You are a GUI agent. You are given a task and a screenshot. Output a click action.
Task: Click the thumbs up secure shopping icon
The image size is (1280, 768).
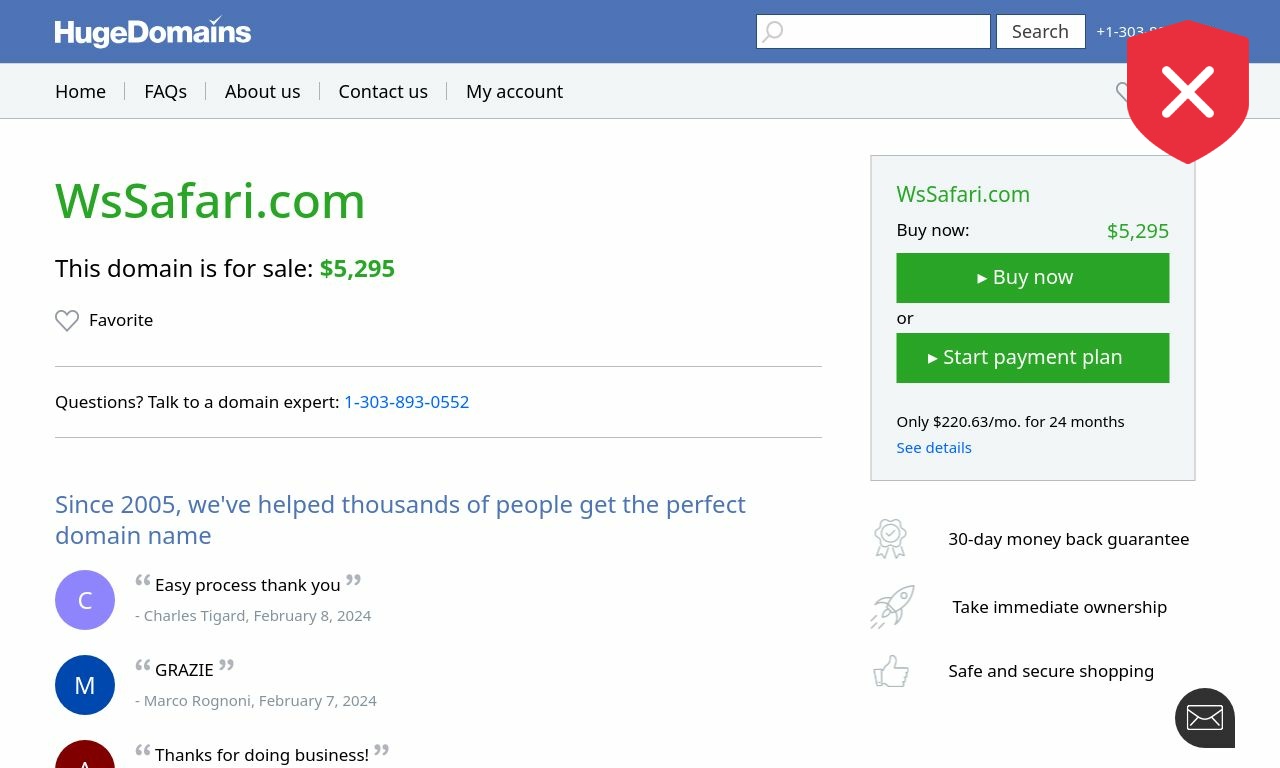pos(891,671)
